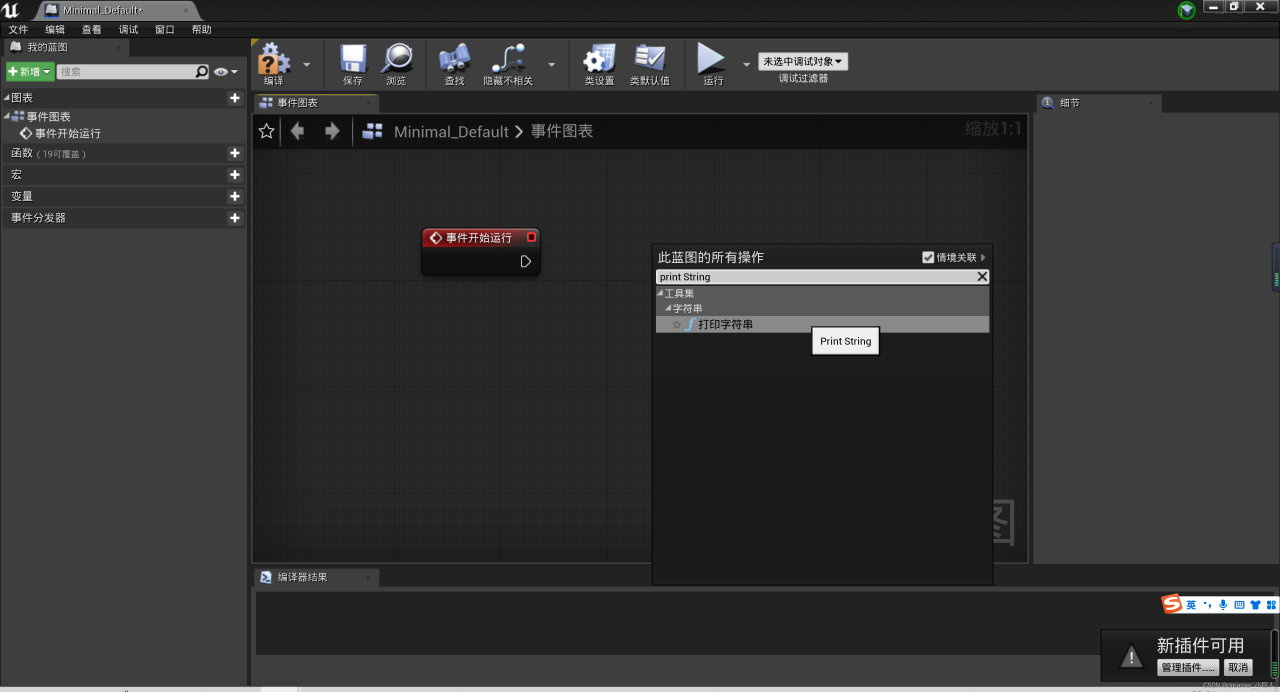Clear the print String search with X
Image resolution: width=1280 pixels, height=692 pixels.
click(x=982, y=277)
